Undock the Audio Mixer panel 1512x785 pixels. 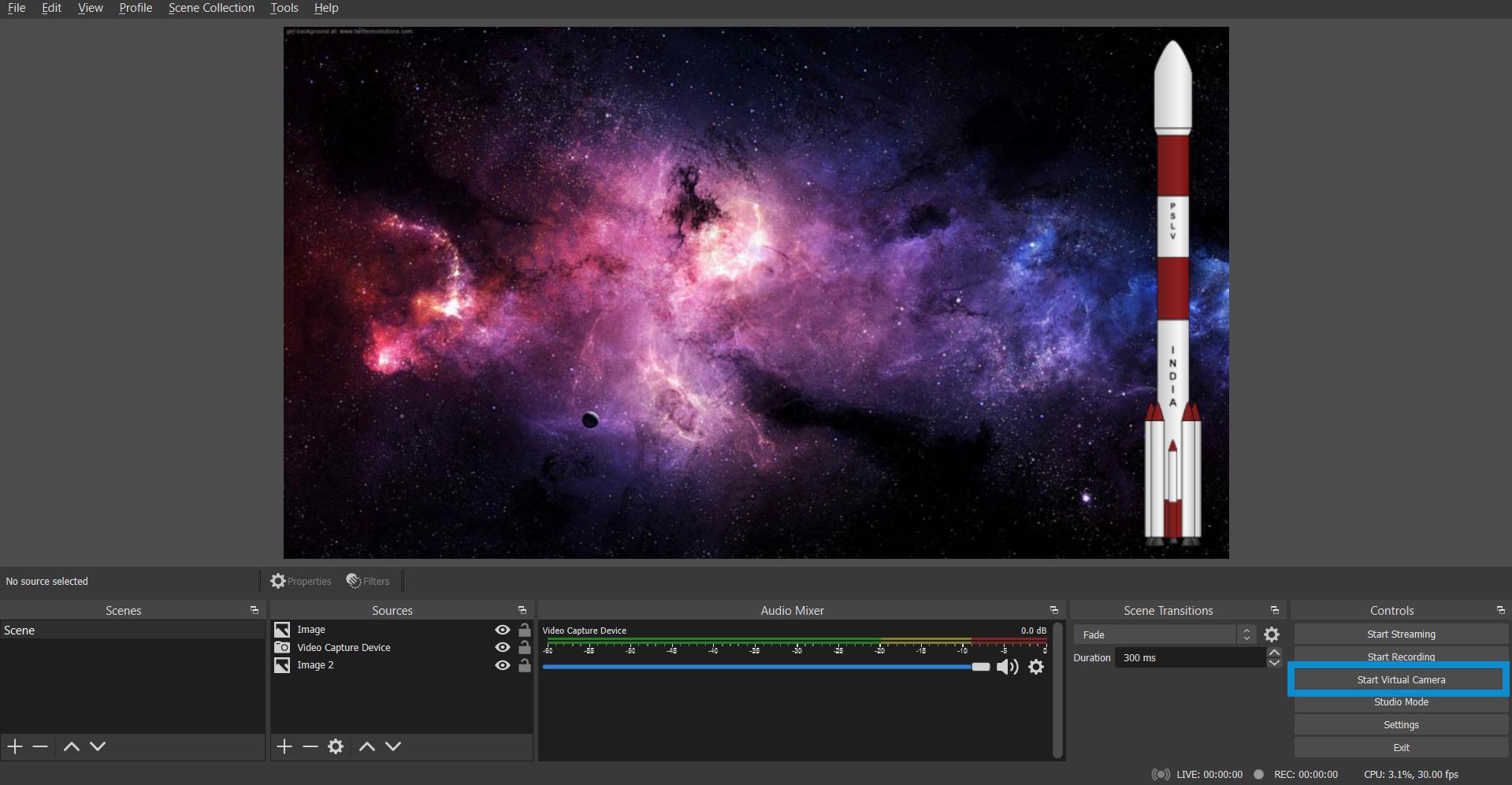(1054, 610)
